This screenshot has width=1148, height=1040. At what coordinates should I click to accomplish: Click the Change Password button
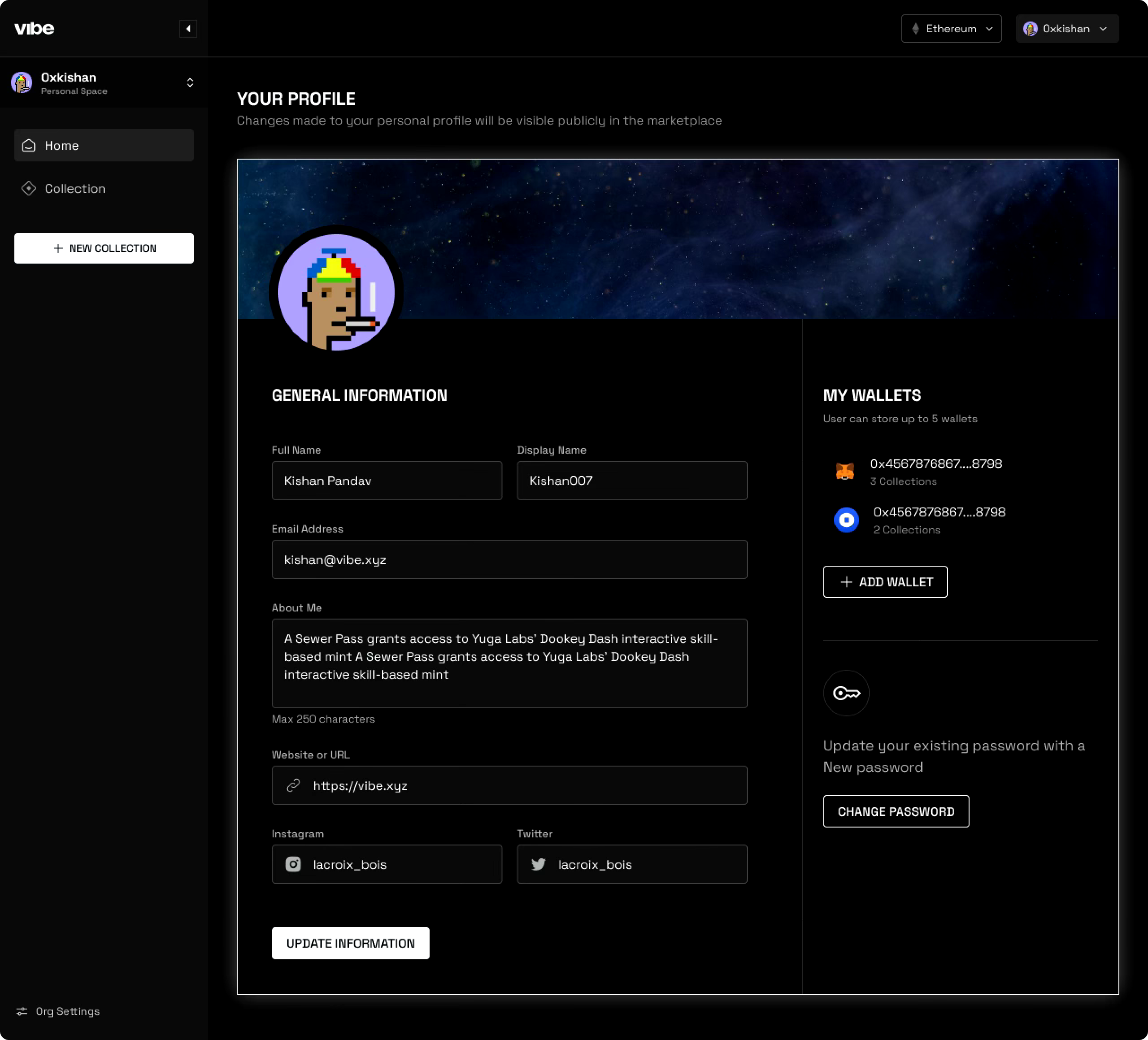point(896,811)
